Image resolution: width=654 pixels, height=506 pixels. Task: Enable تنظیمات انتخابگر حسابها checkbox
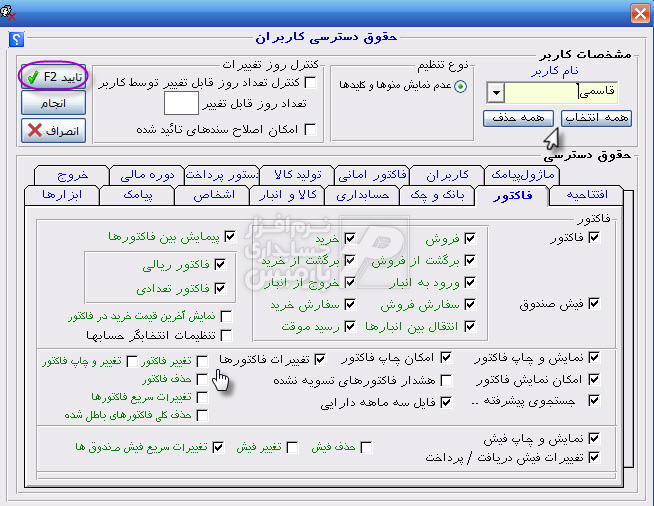[x=226, y=335]
